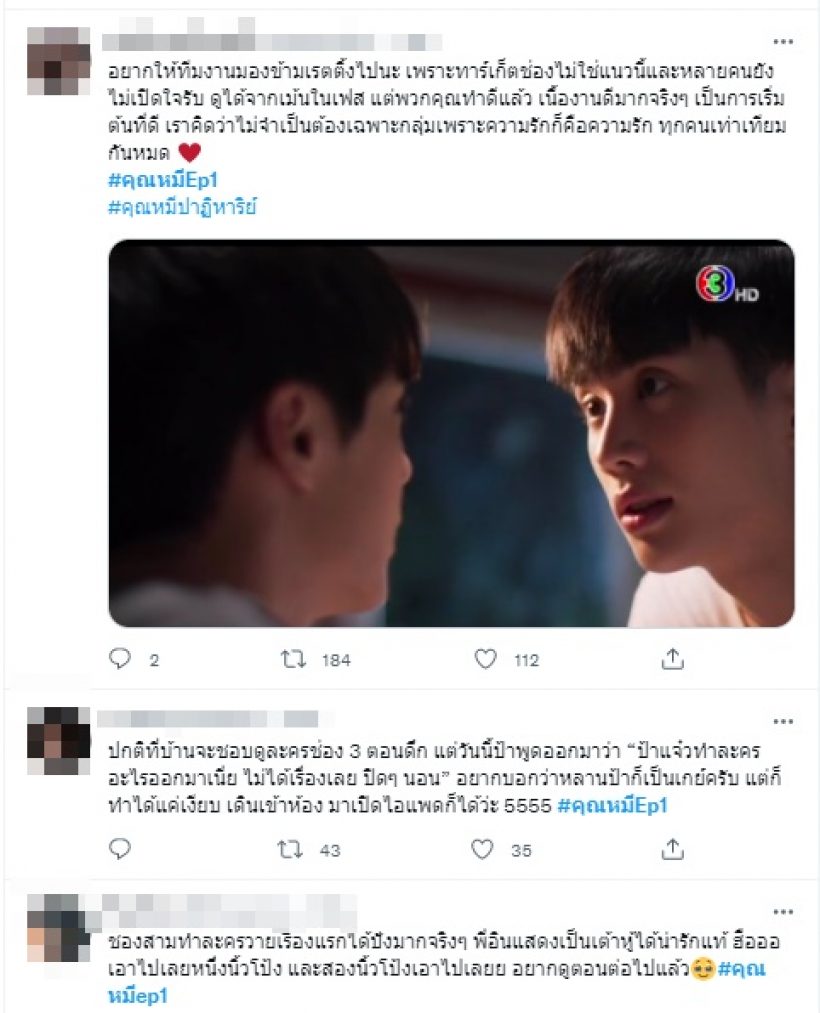Like the second tweet with 35 likes
820x1013 pixels.
(x=482, y=849)
